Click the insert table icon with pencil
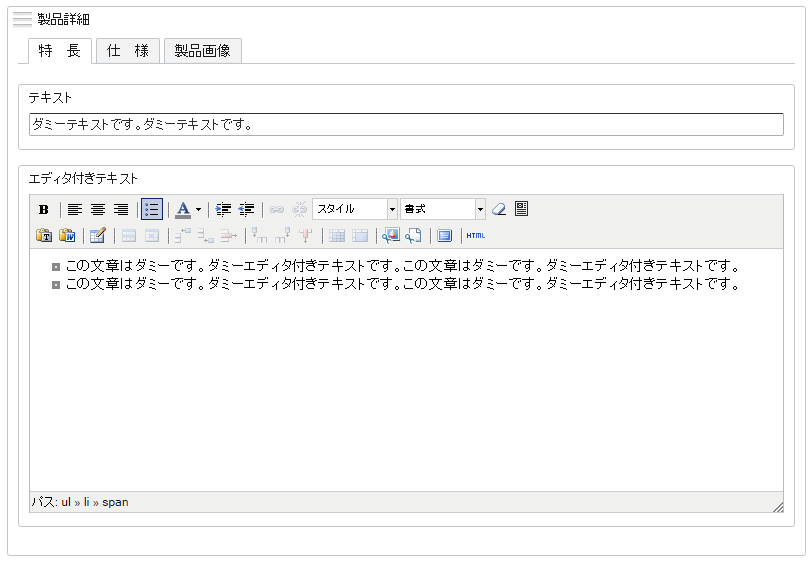The image size is (812, 564). pyautogui.click(x=97, y=236)
